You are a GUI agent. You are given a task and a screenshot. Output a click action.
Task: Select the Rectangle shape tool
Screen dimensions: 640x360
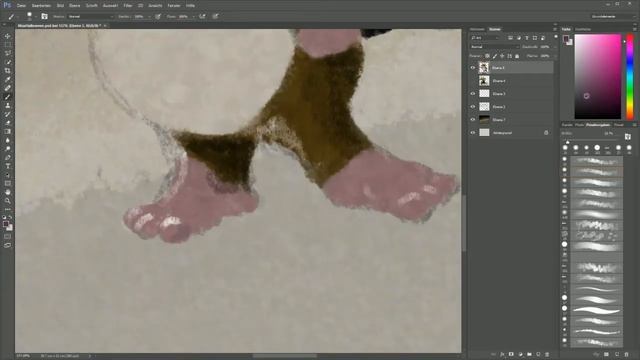coord(7,184)
